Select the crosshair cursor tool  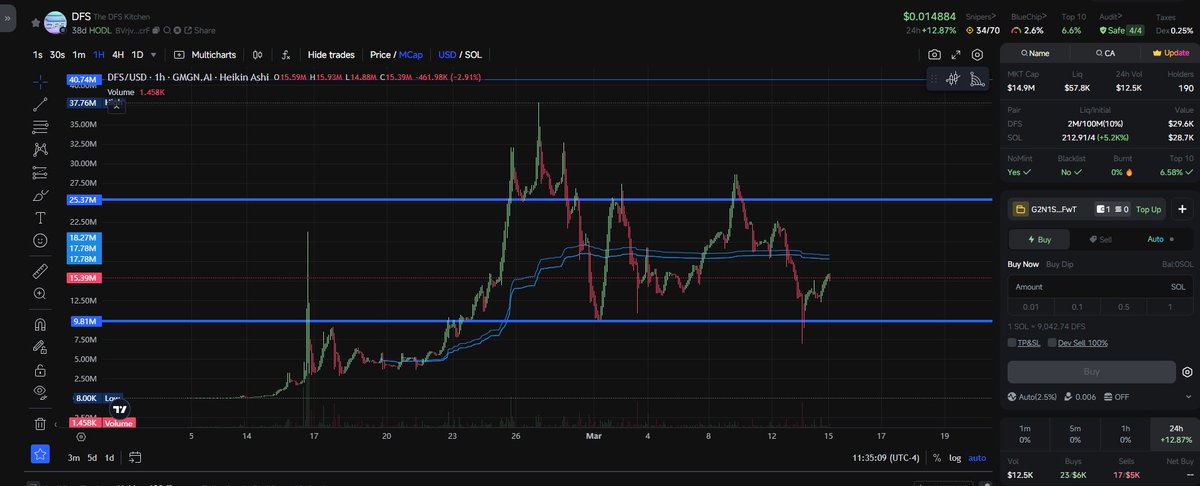(x=40, y=80)
